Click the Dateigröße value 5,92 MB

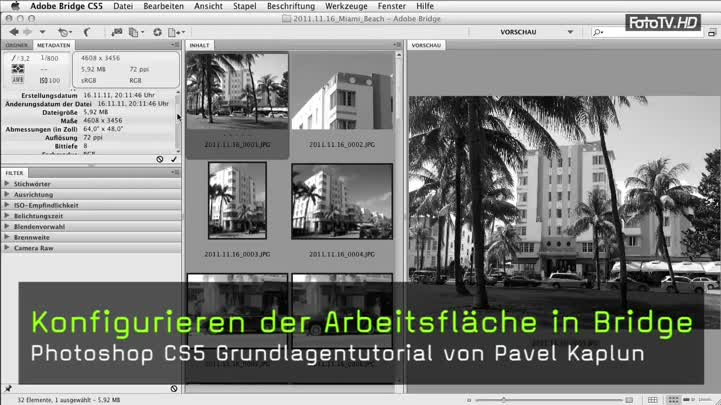(96, 112)
